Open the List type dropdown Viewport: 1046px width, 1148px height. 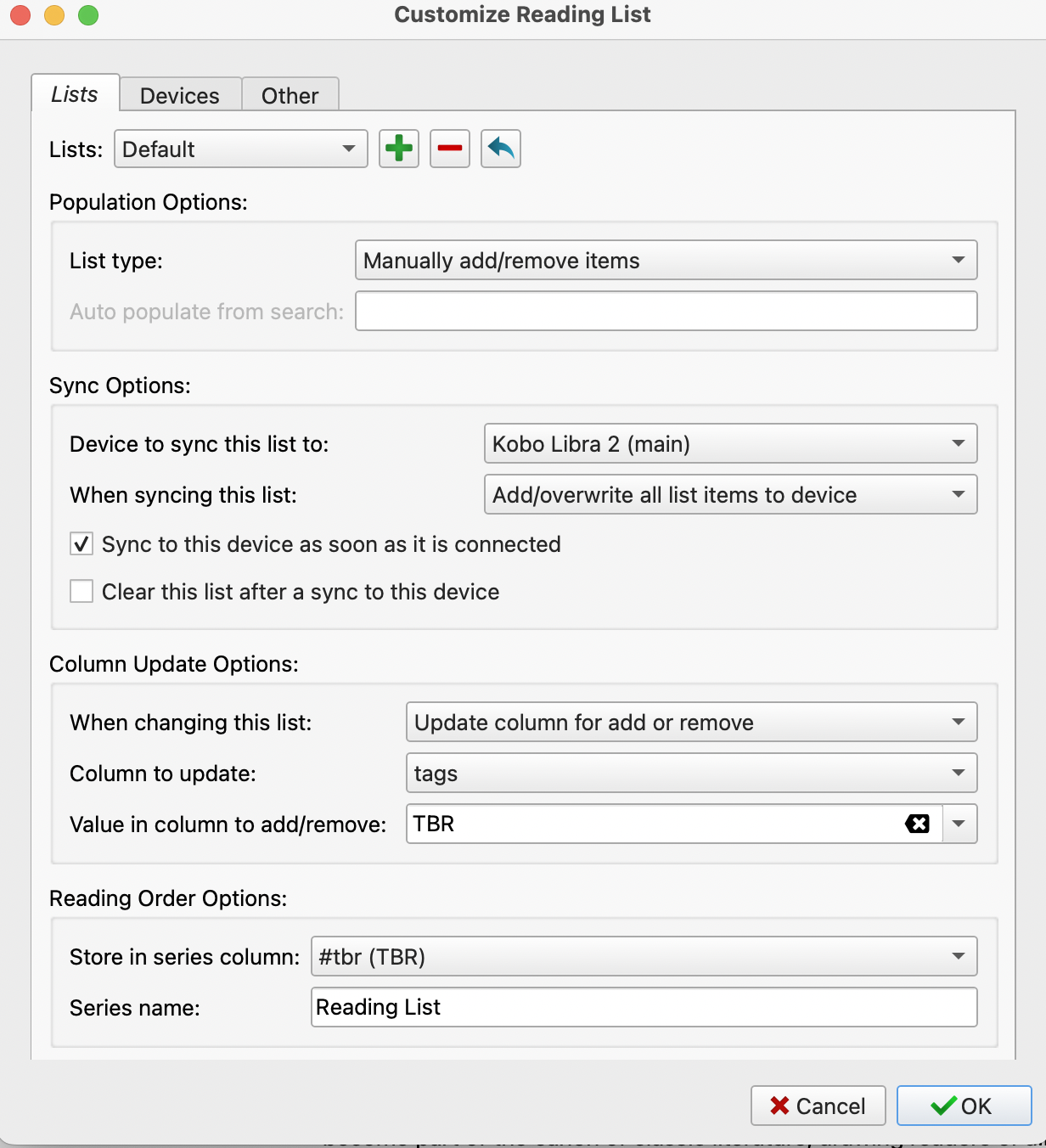tap(666, 261)
